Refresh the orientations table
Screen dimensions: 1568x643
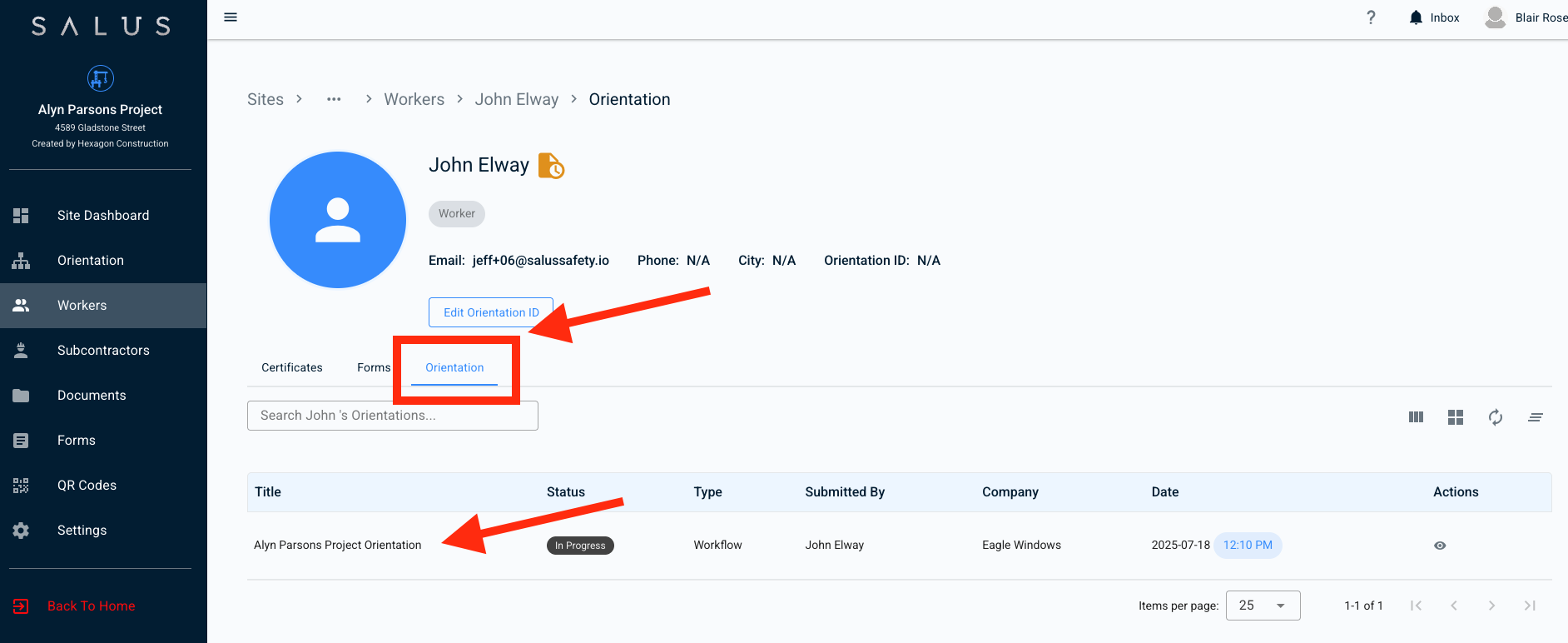tap(1496, 417)
